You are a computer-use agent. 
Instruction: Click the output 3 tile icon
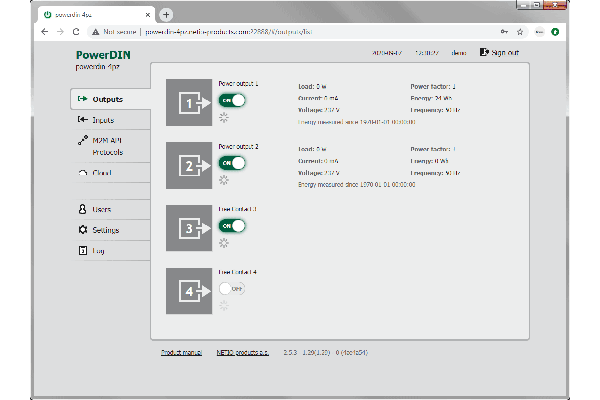(x=189, y=228)
